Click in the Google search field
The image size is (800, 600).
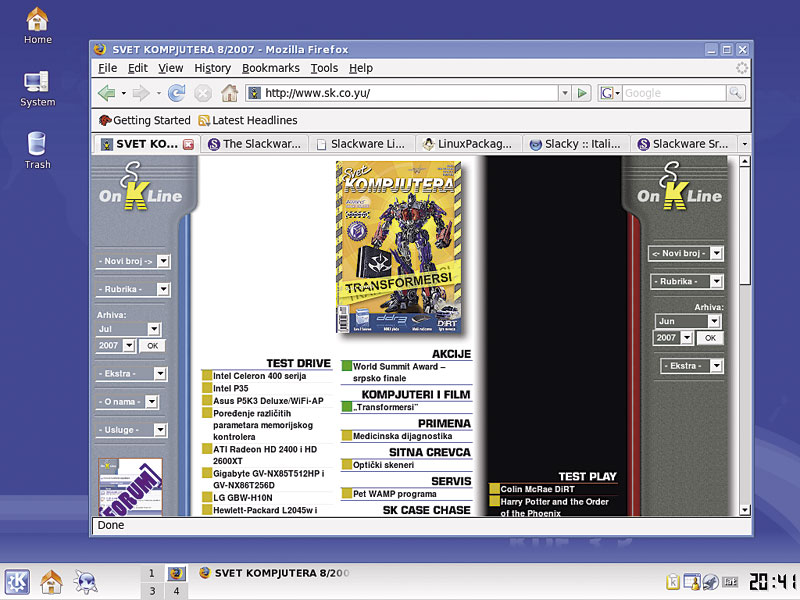coord(674,93)
